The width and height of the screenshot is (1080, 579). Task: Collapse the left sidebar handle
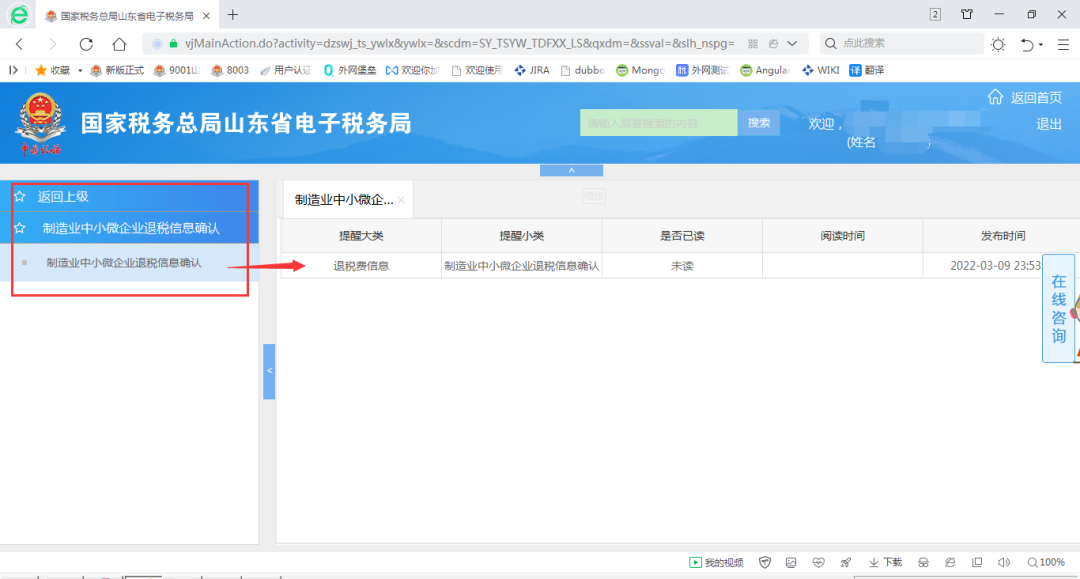coord(269,371)
